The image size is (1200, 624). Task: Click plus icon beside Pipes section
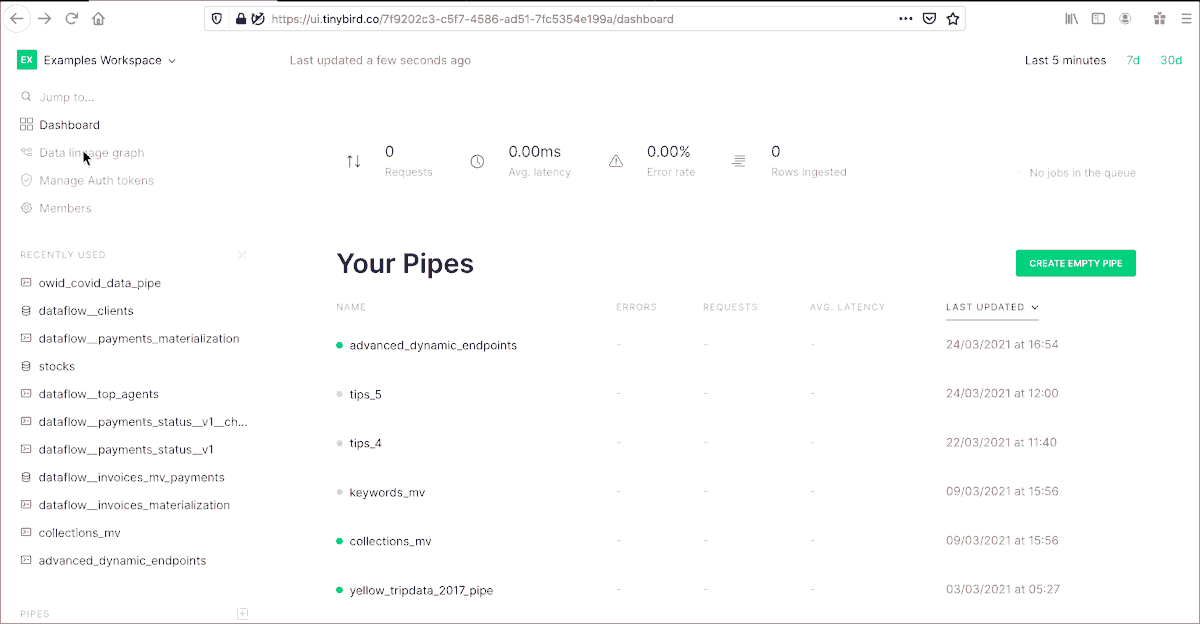click(x=242, y=613)
